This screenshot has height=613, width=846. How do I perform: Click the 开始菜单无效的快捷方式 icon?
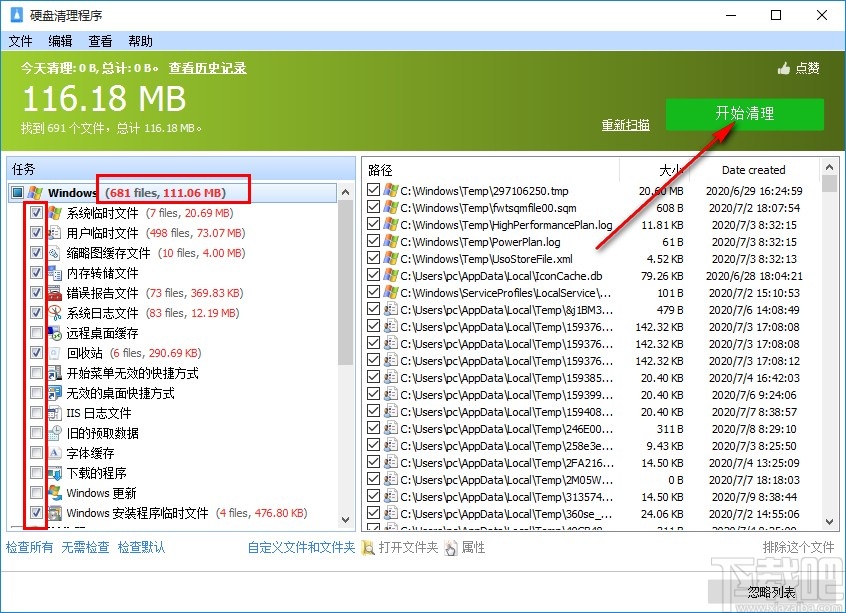point(54,372)
